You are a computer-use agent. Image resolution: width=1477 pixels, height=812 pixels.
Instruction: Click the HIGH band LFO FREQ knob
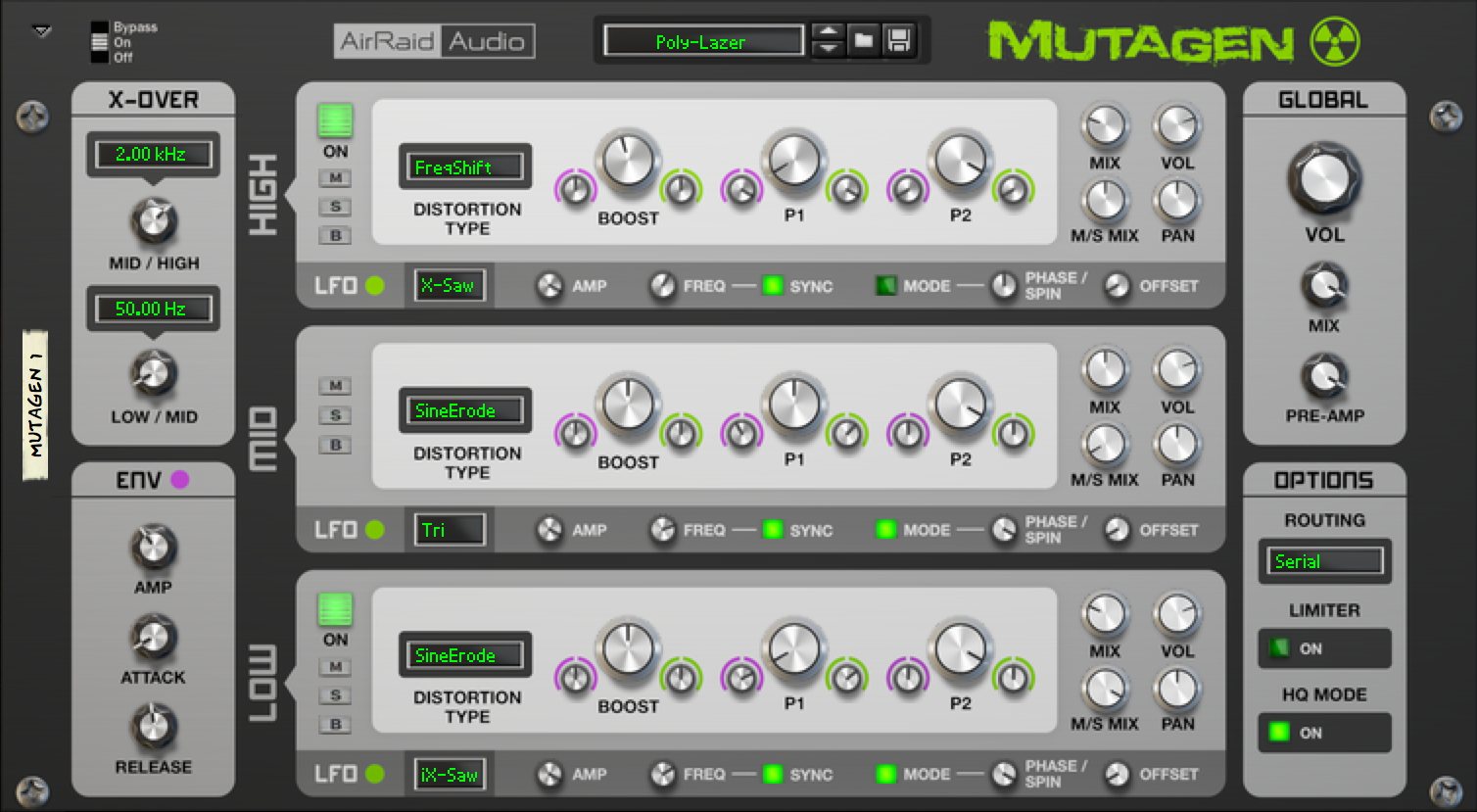(663, 286)
